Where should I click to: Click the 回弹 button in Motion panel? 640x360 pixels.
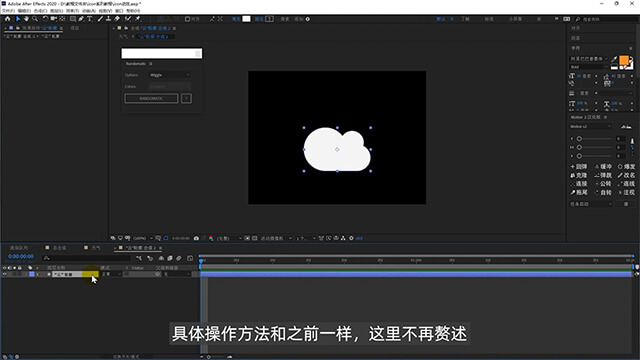coord(579,167)
